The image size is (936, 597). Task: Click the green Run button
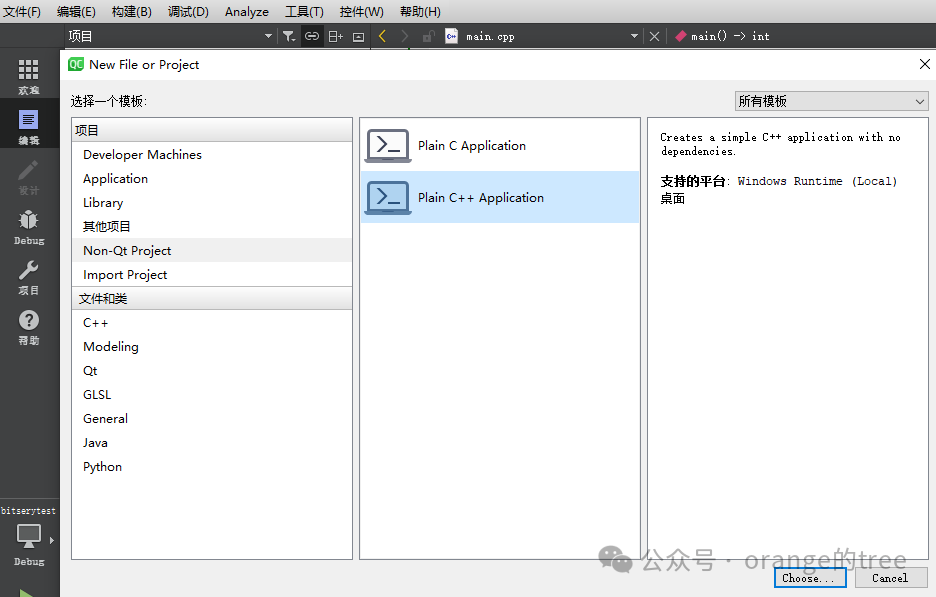(x=26, y=593)
